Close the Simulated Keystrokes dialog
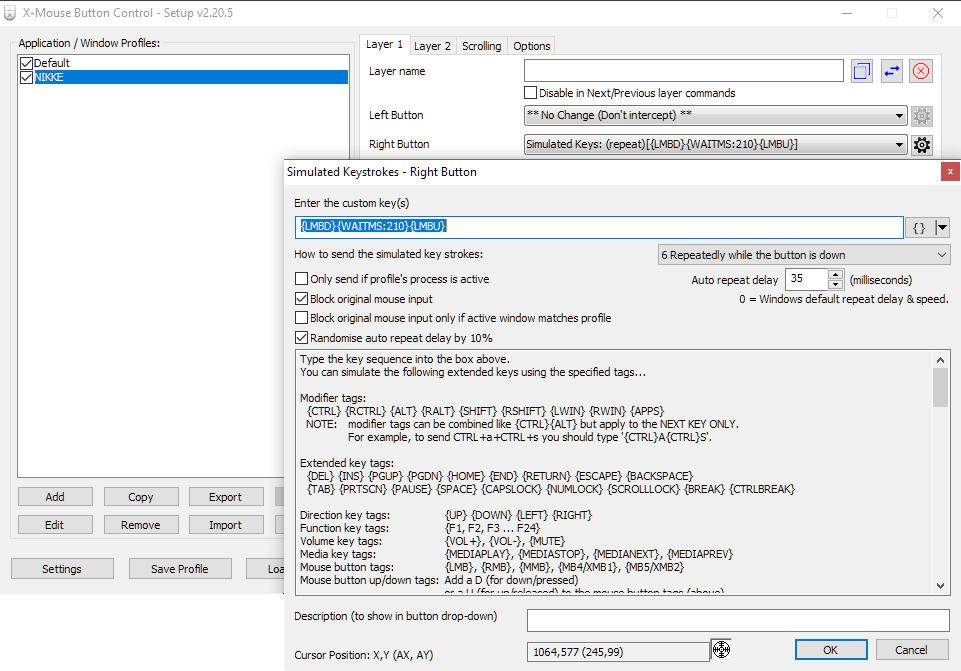The image size is (961, 671). 950,172
